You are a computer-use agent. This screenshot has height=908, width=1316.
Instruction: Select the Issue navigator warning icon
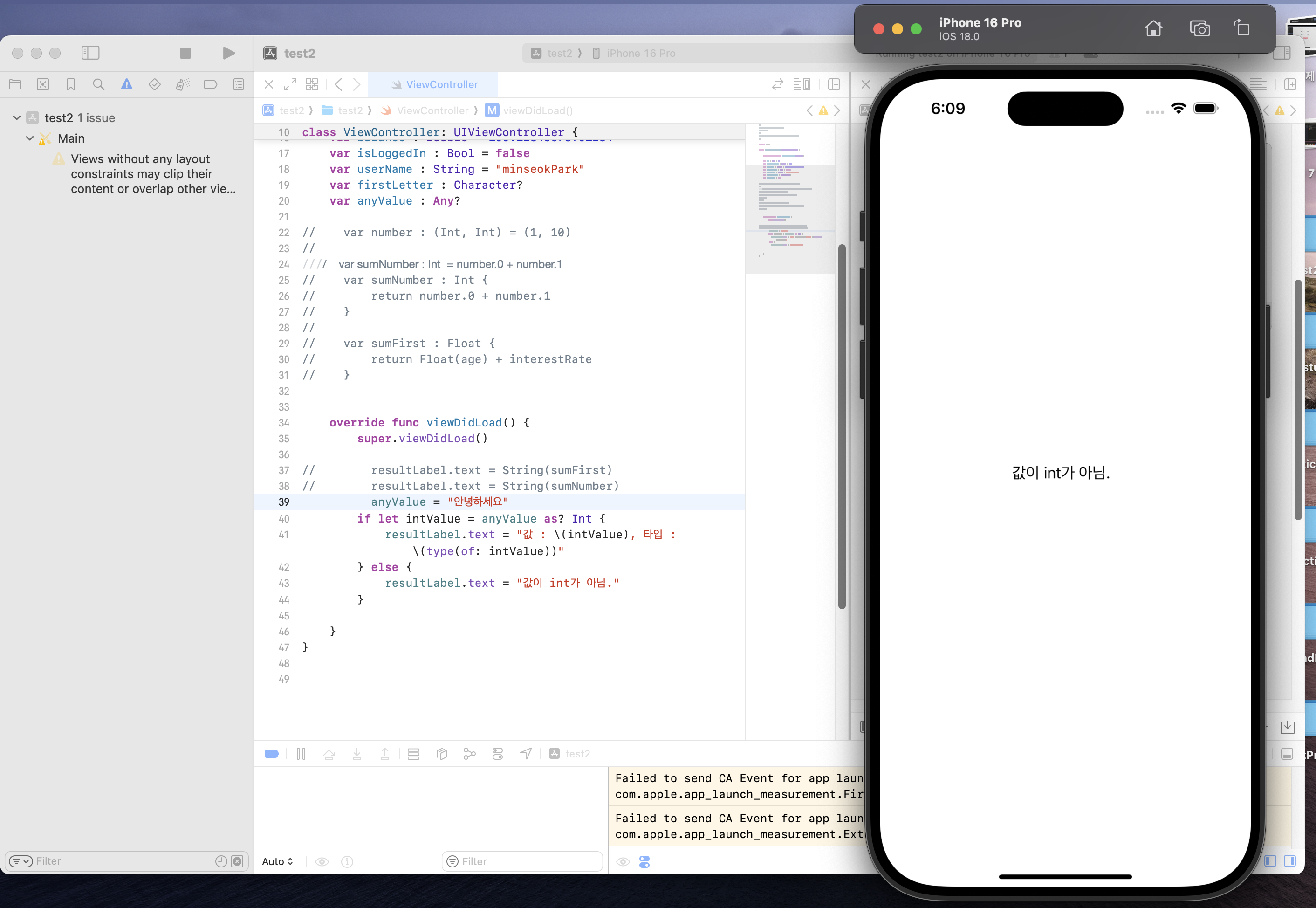click(x=126, y=85)
